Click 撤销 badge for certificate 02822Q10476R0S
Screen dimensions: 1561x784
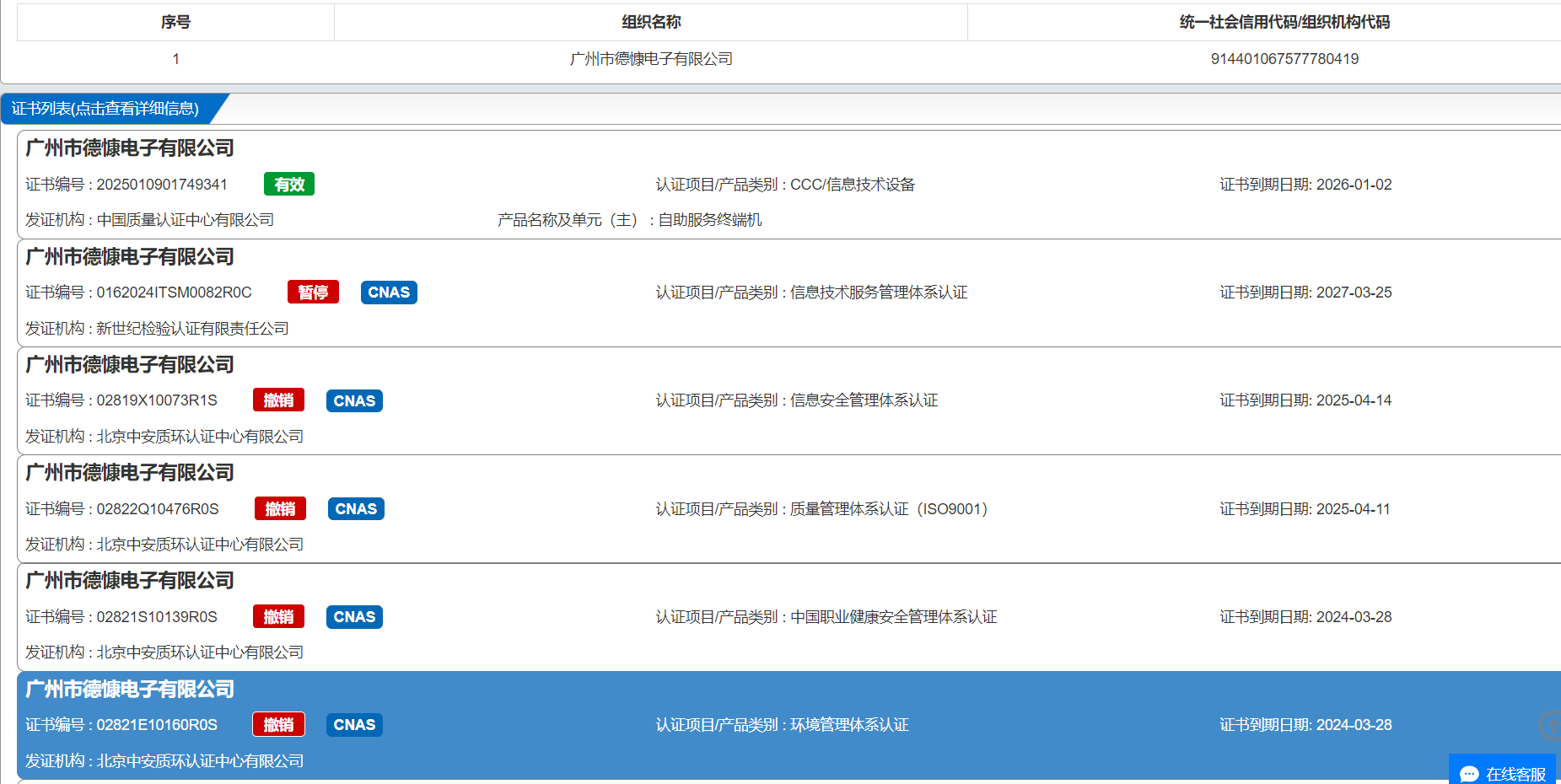pos(280,508)
